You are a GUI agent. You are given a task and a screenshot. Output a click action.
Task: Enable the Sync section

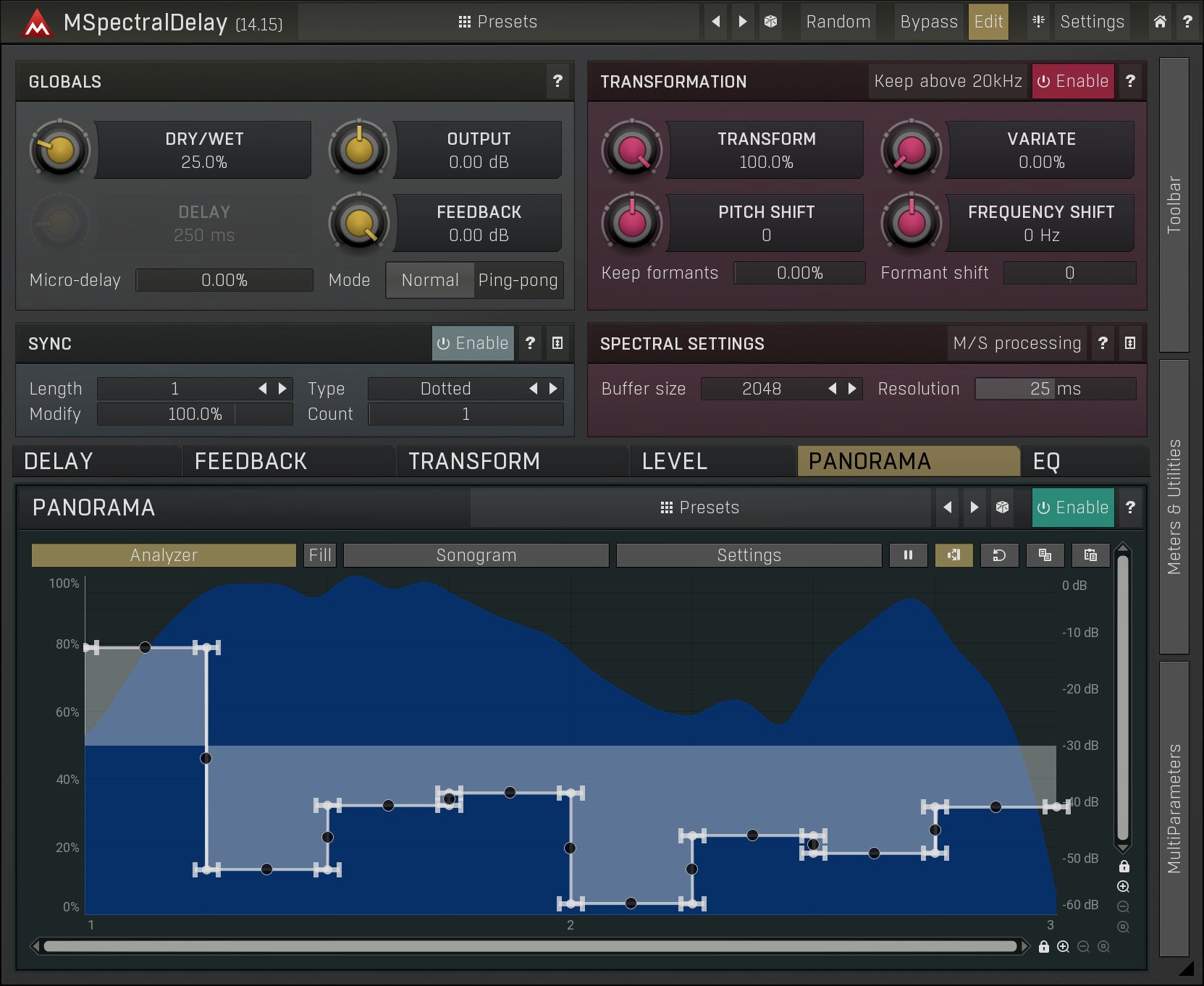pyautogui.click(x=473, y=343)
